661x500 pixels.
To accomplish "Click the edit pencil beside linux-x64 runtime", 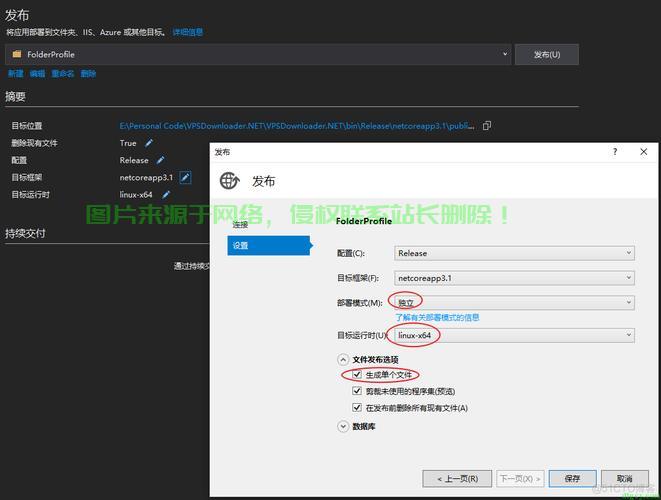I will pyautogui.click(x=166, y=194).
